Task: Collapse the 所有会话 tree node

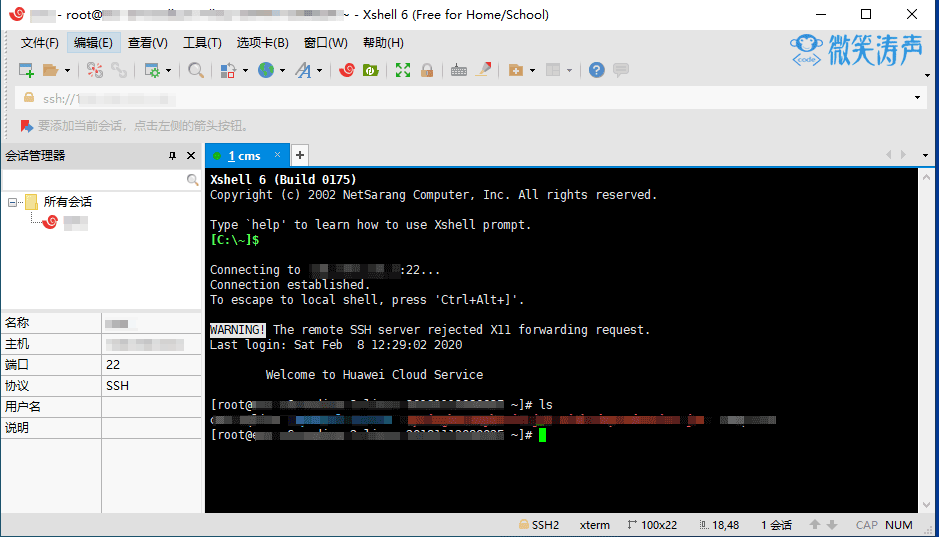Action: (12, 202)
